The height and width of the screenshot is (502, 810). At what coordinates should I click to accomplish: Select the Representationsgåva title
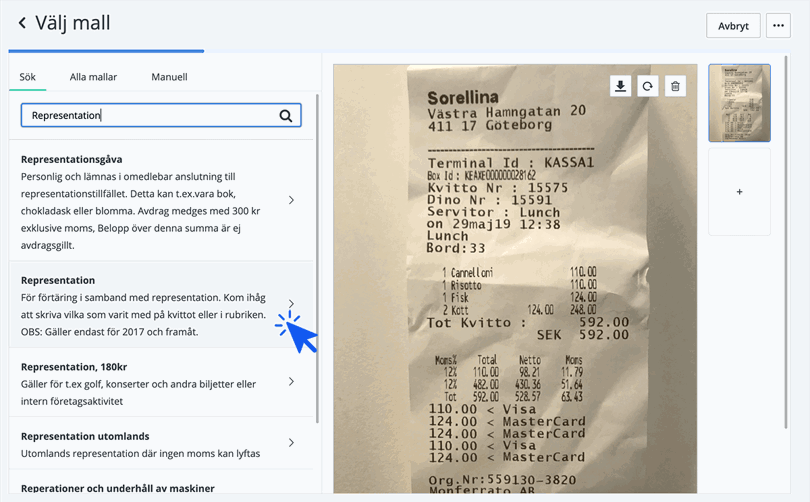(x=71, y=160)
